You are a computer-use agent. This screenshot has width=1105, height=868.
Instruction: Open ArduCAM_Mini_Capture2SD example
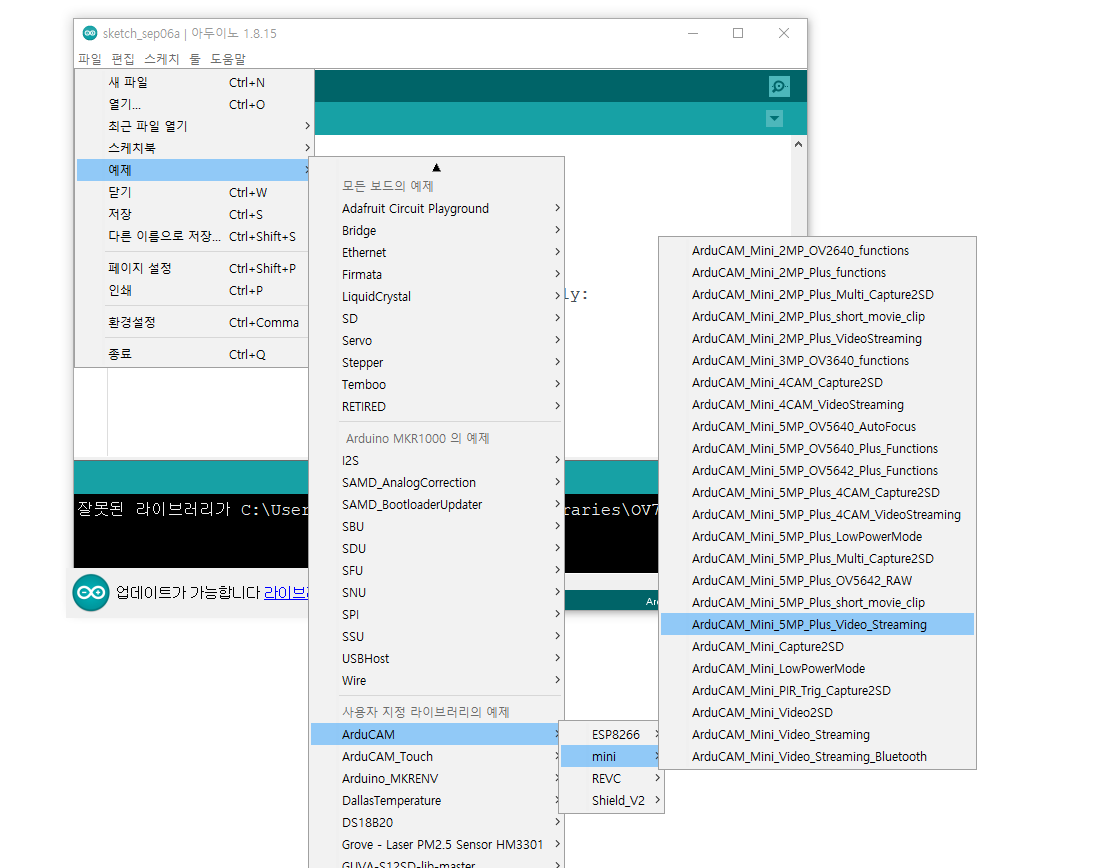[817, 647]
